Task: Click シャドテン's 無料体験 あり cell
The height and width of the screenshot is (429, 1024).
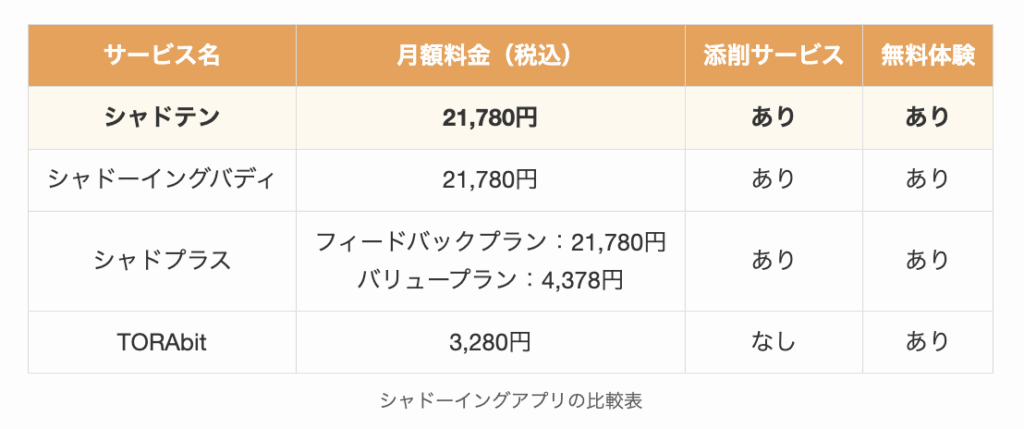Action: tap(927, 118)
